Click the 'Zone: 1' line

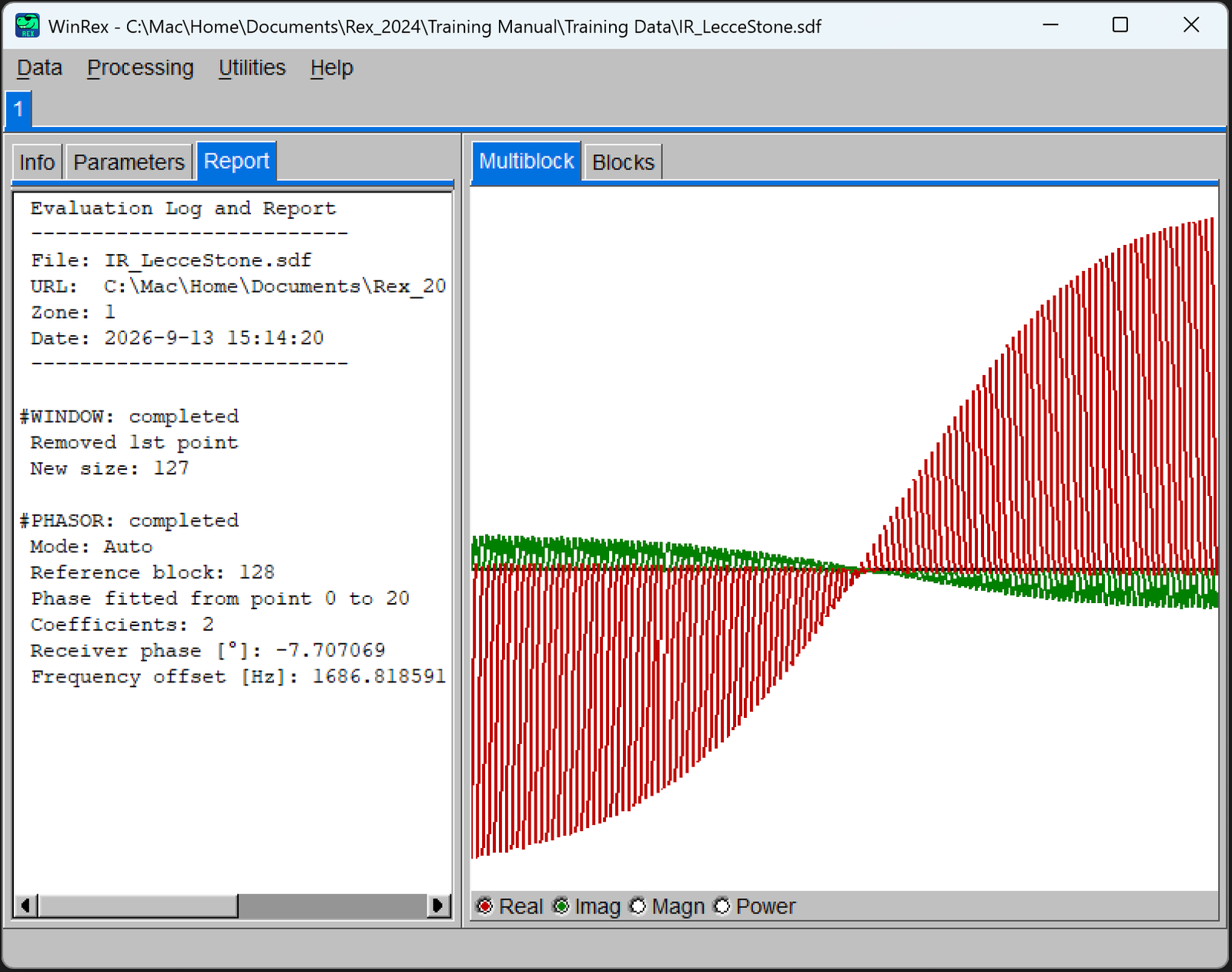[73, 313]
